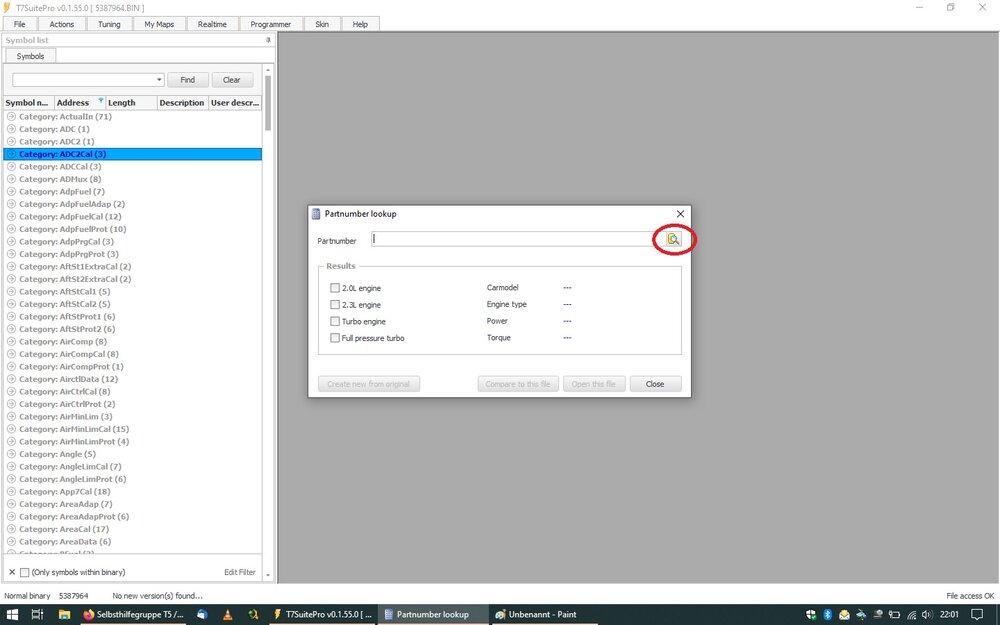Image resolution: width=1000 pixels, height=625 pixels.
Task: Click Compare to this file button
Action: [518, 384]
